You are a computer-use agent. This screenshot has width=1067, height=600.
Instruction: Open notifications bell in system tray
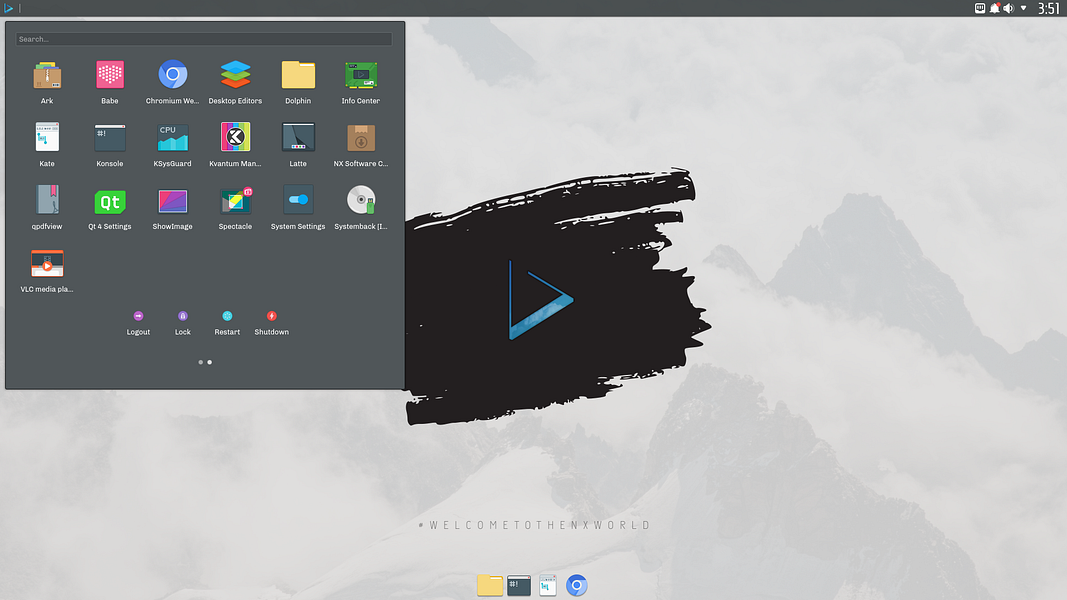994,8
